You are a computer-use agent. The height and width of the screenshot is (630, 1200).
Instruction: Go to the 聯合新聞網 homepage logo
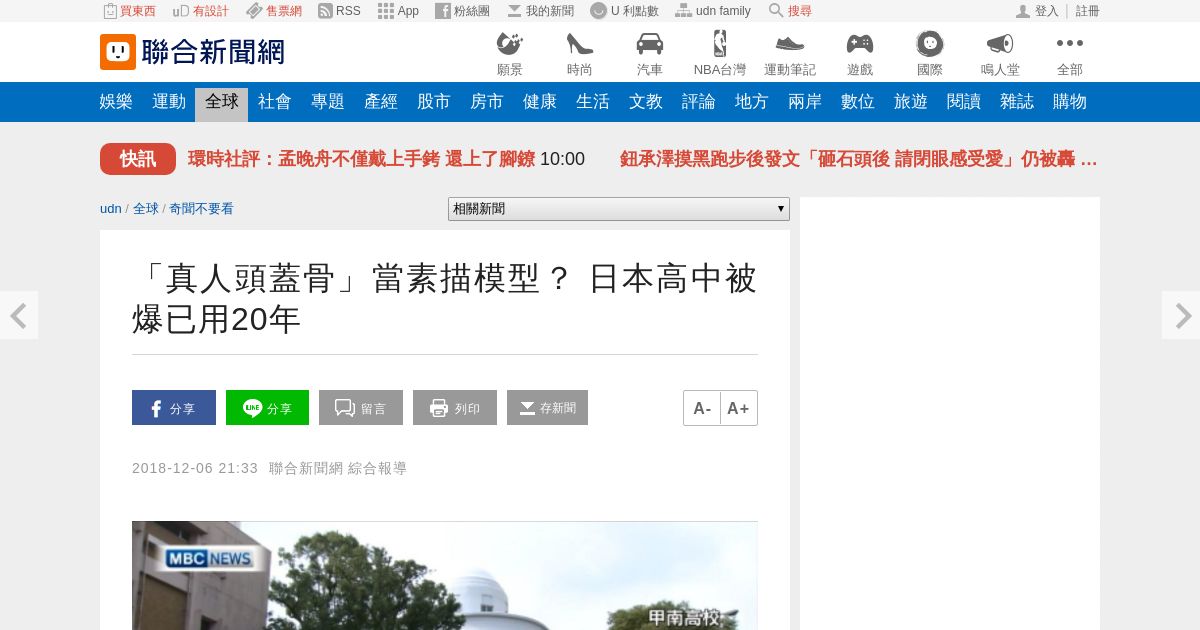(192, 52)
